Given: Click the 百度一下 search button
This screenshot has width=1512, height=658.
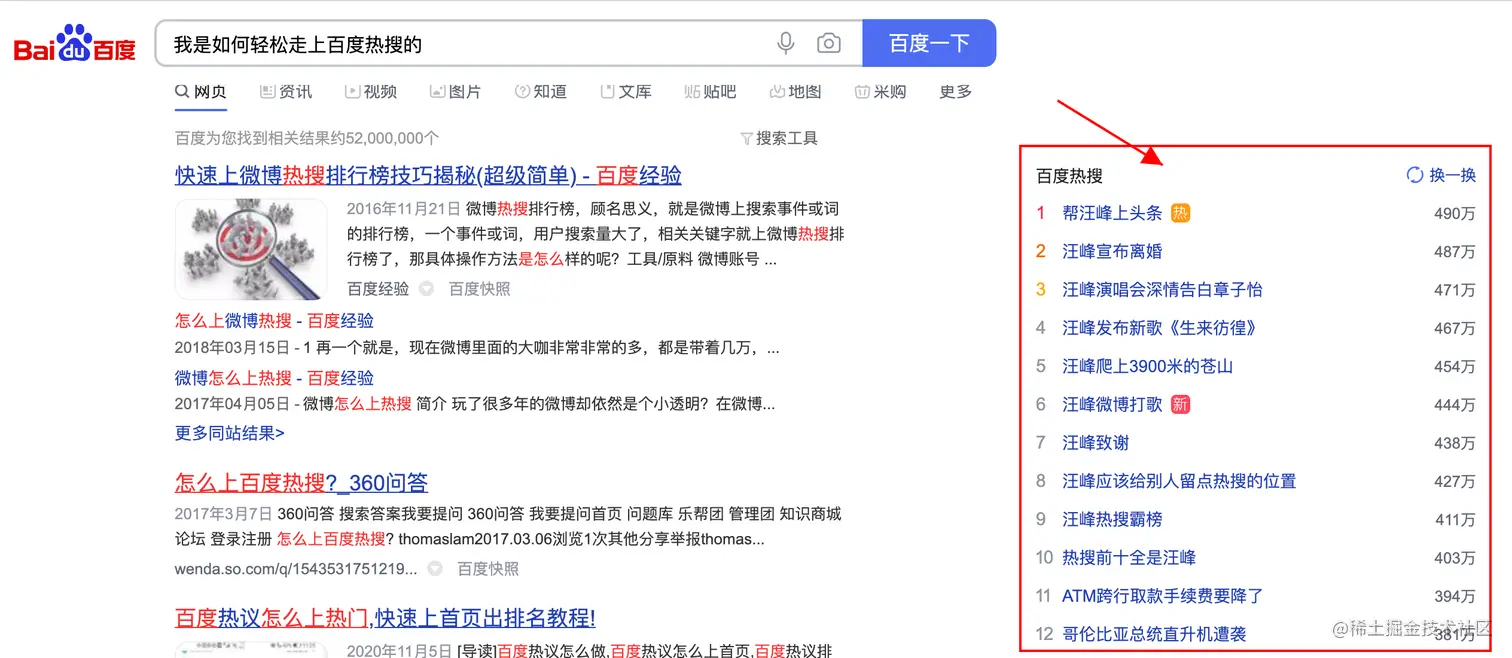Looking at the screenshot, I should (929, 43).
